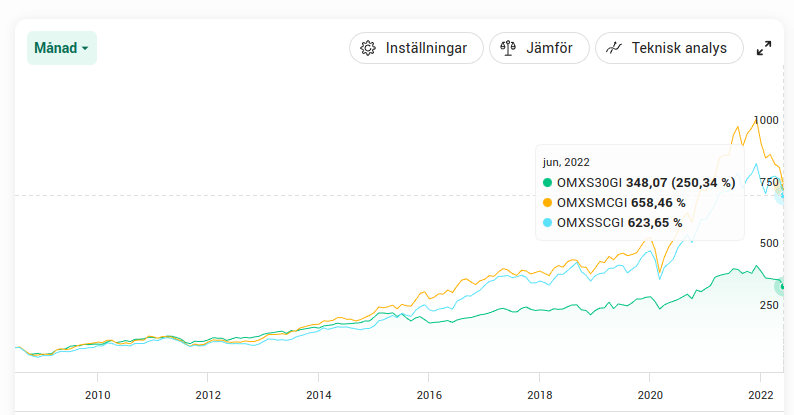Click the jun, 2022 tooltip date header

[x=566, y=162]
